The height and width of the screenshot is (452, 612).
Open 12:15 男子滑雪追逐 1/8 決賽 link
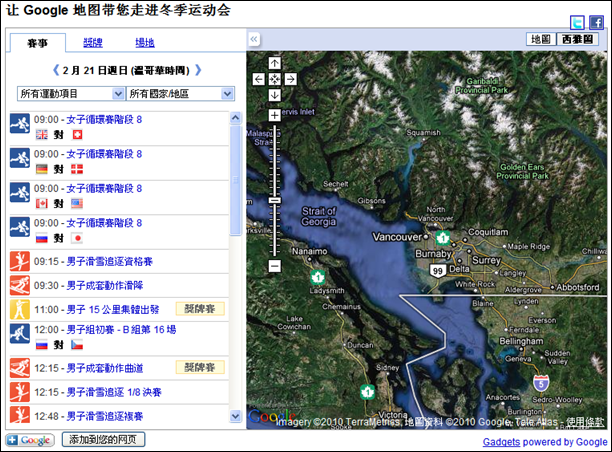pyautogui.click(x=114, y=392)
